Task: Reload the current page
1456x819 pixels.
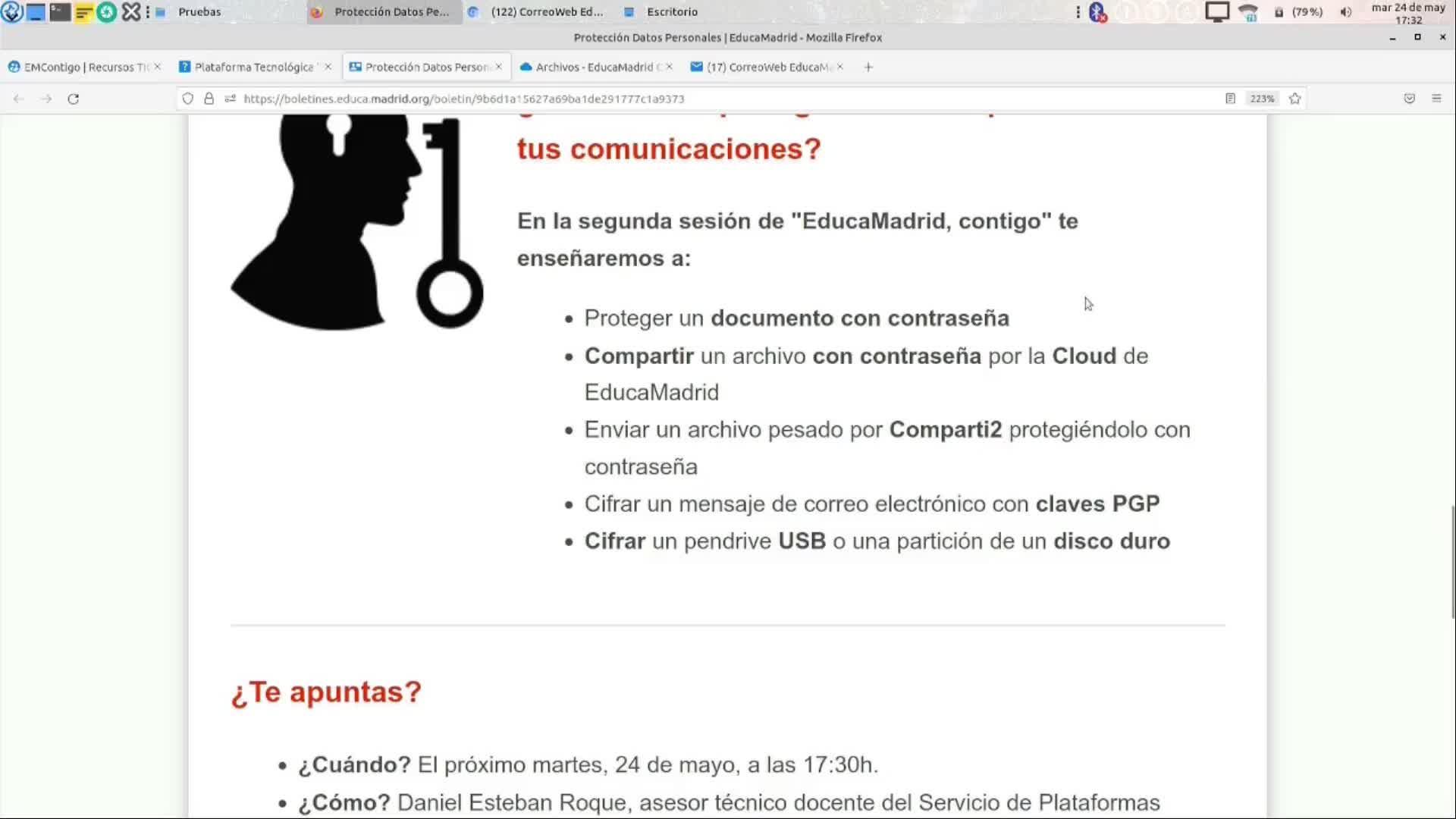Action: [74, 99]
